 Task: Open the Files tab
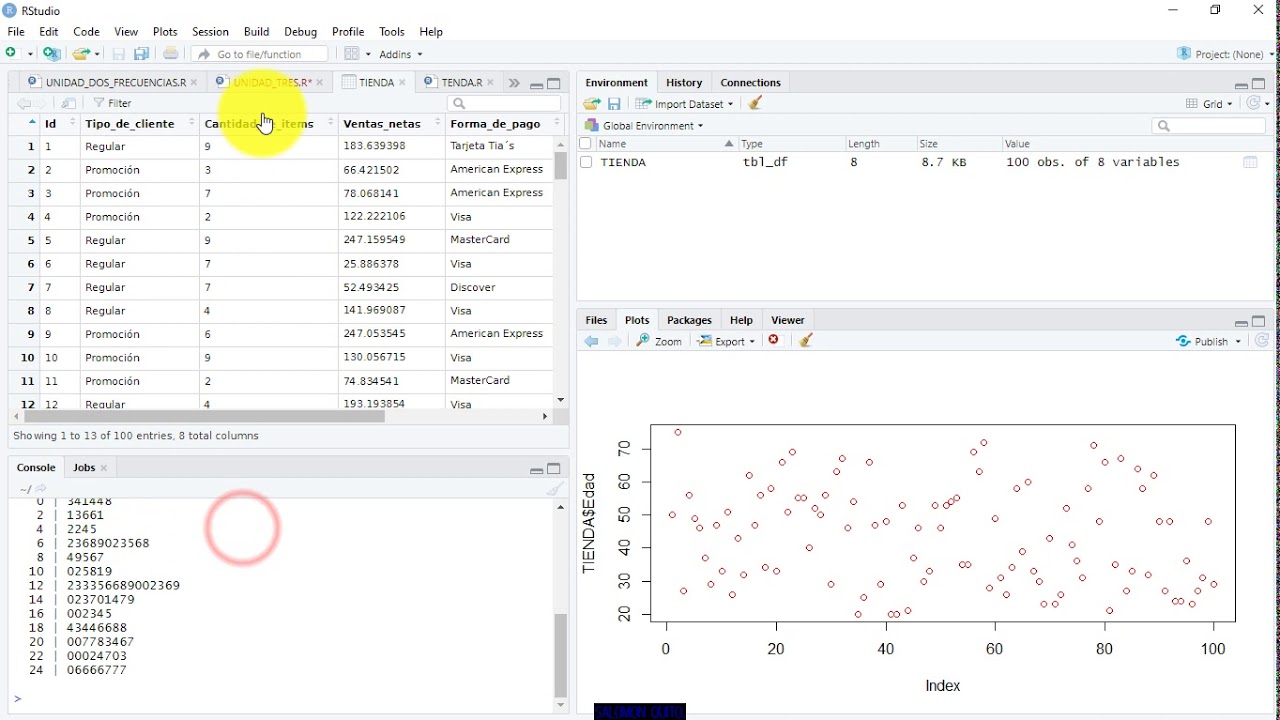[x=597, y=320]
